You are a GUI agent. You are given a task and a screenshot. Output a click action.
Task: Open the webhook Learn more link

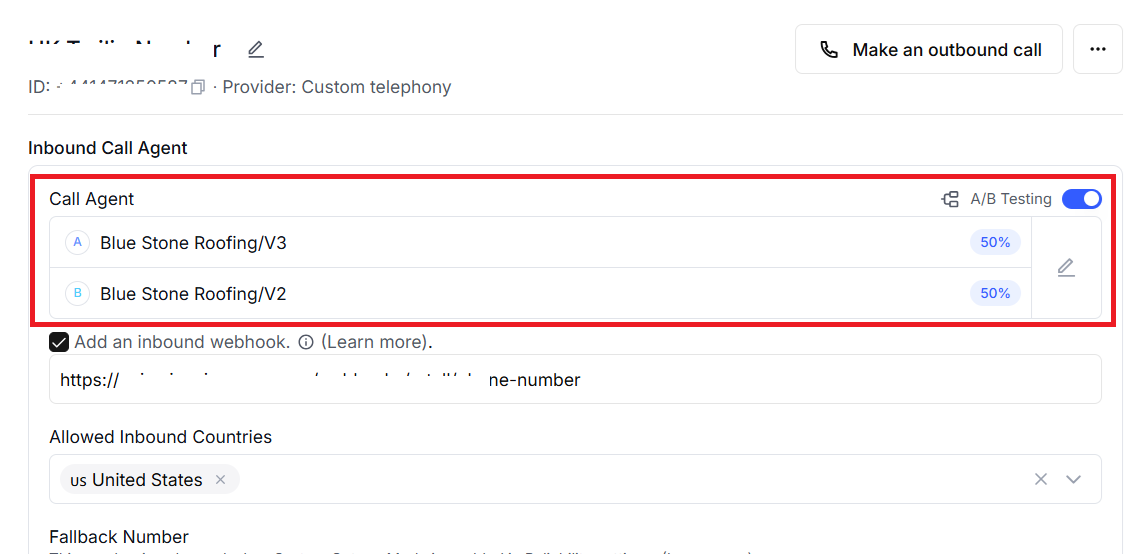[x=374, y=342]
